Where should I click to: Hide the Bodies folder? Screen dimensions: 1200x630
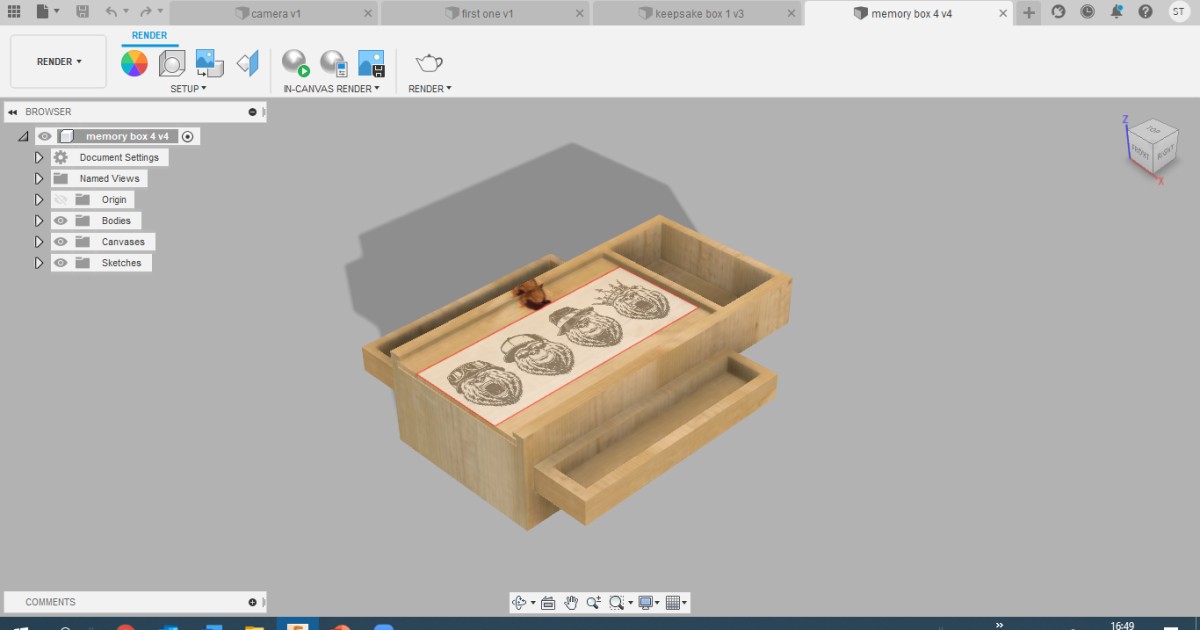60,220
